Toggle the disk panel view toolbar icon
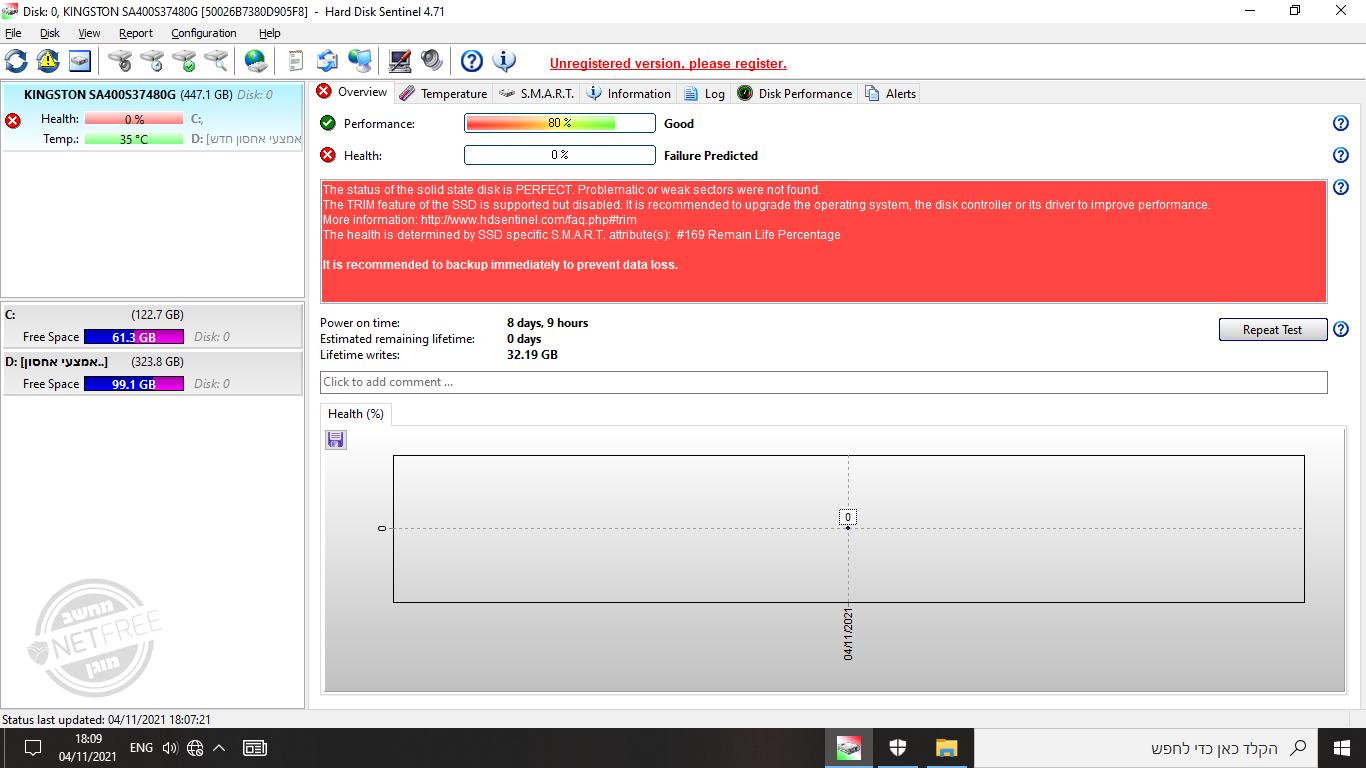Image resolution: width=1366 pixels, height=768 pixels. point(80,61)
